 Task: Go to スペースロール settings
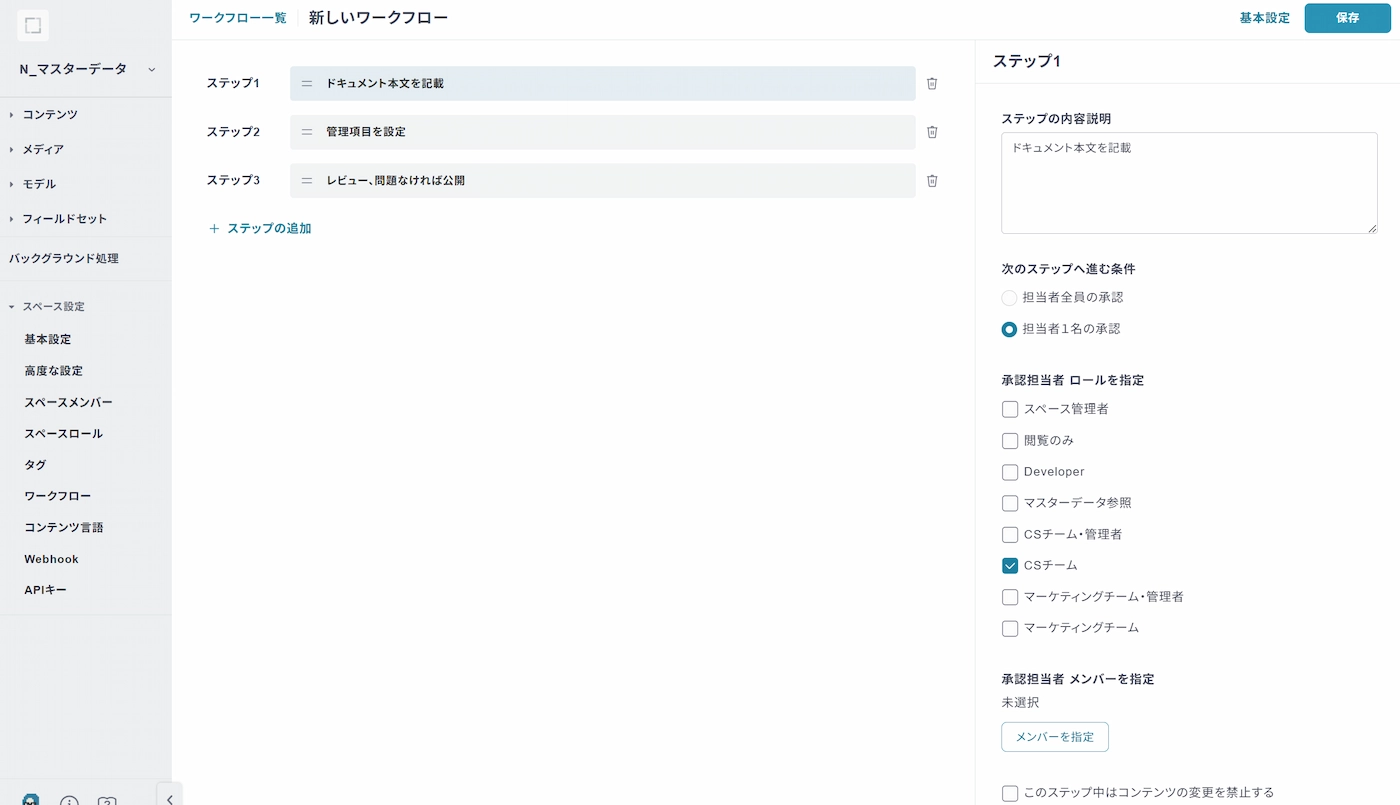tap(64, 434)
